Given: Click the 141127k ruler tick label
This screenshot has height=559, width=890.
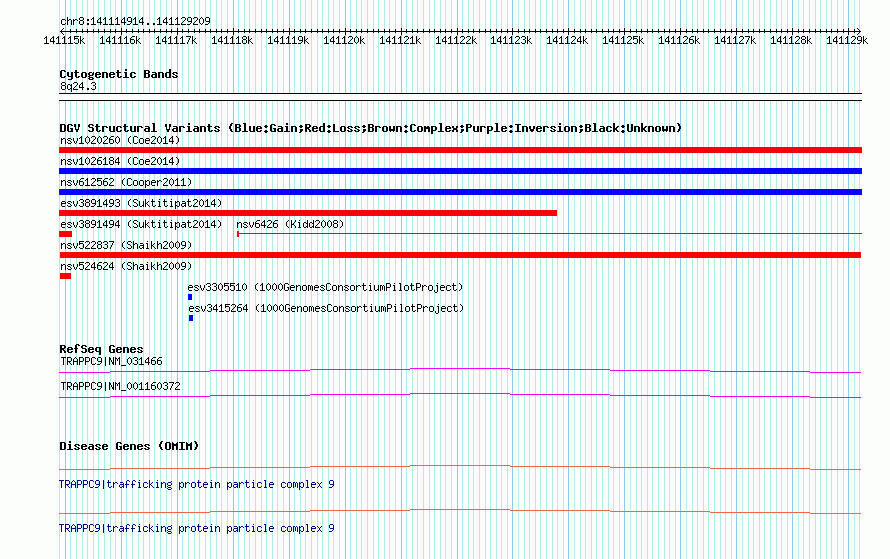Looking at the screenshot, I should point(735,41).
